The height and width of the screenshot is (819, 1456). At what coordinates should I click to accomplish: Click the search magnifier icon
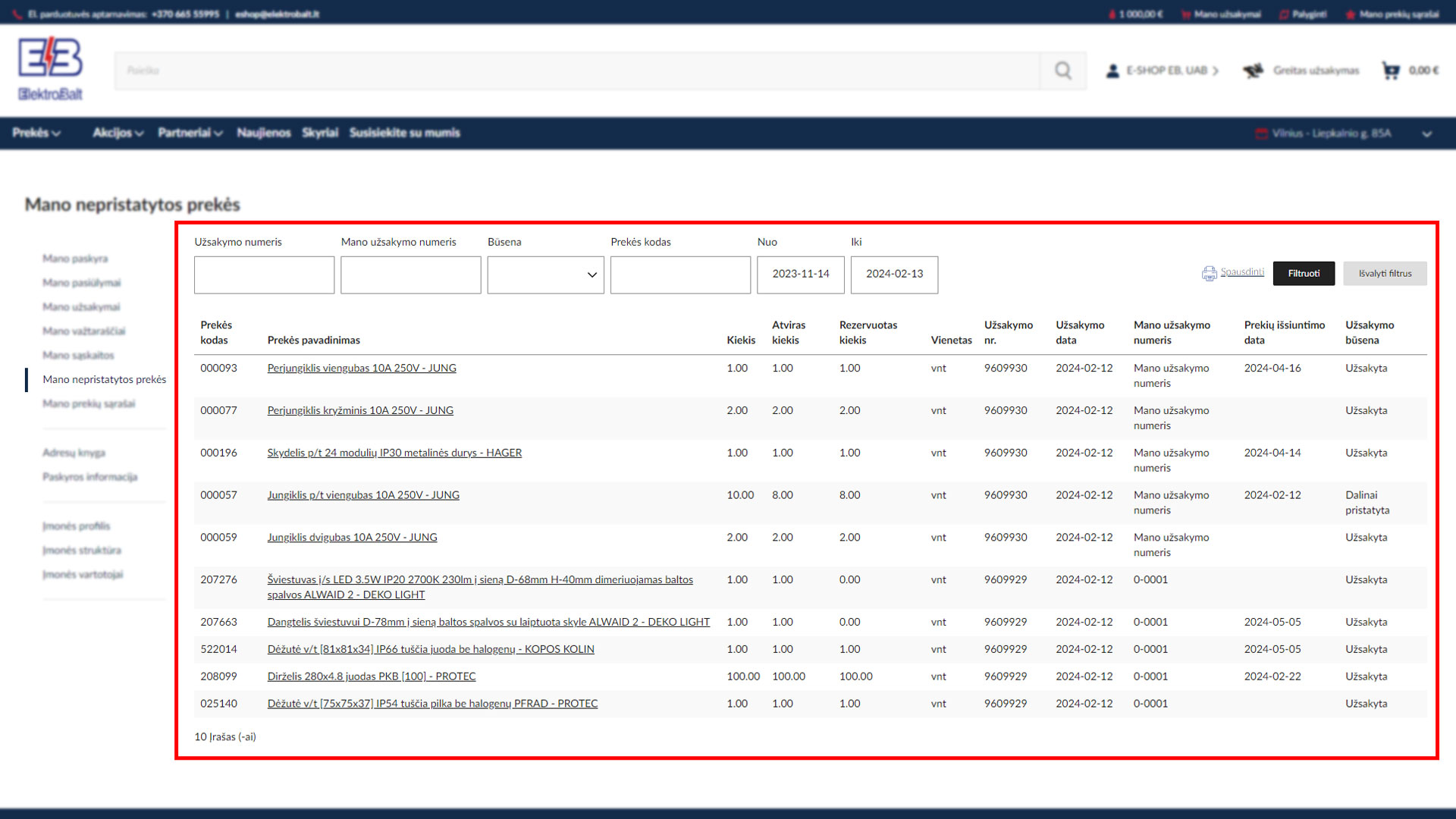tap(1063, 71)
